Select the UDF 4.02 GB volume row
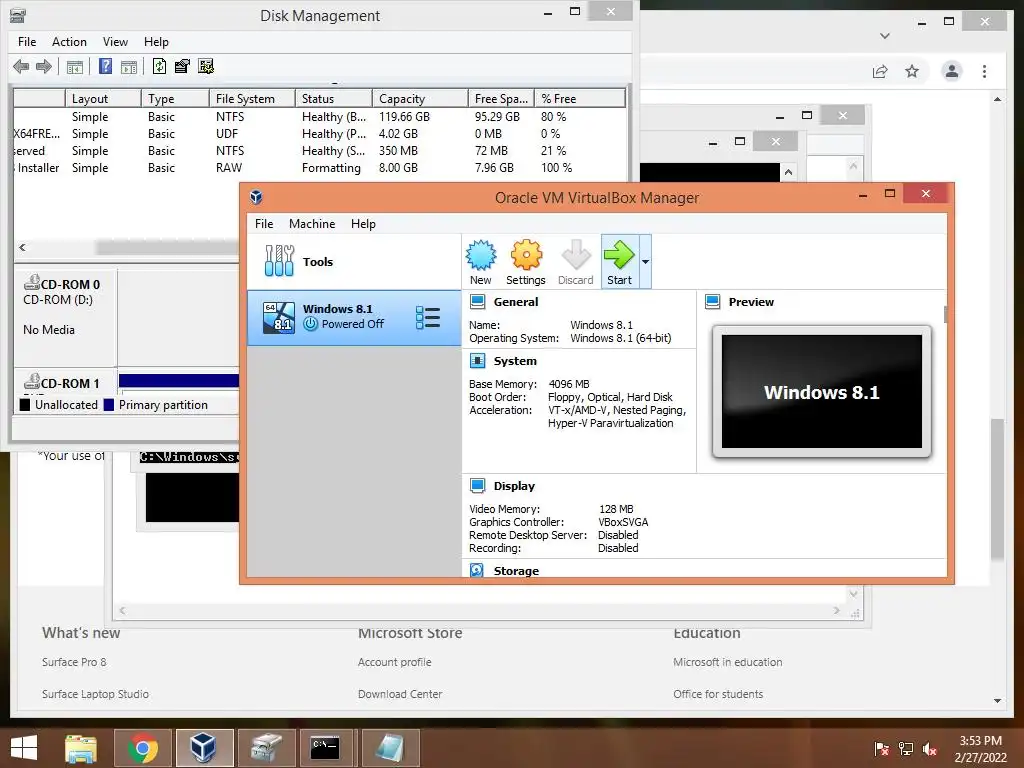Screen dimensions: 1024x768 [x=319, y=134]
